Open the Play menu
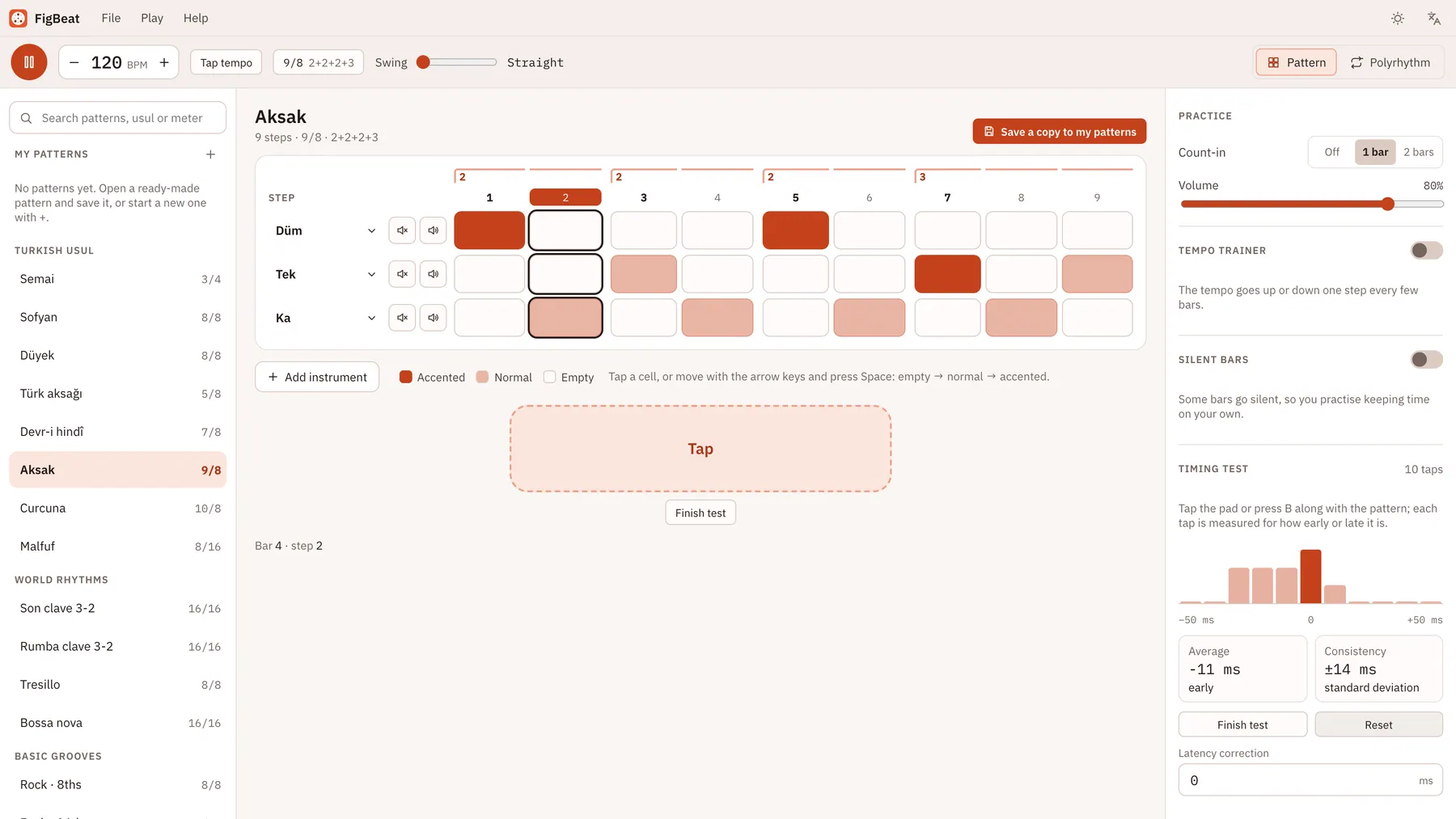 (152, 18)
